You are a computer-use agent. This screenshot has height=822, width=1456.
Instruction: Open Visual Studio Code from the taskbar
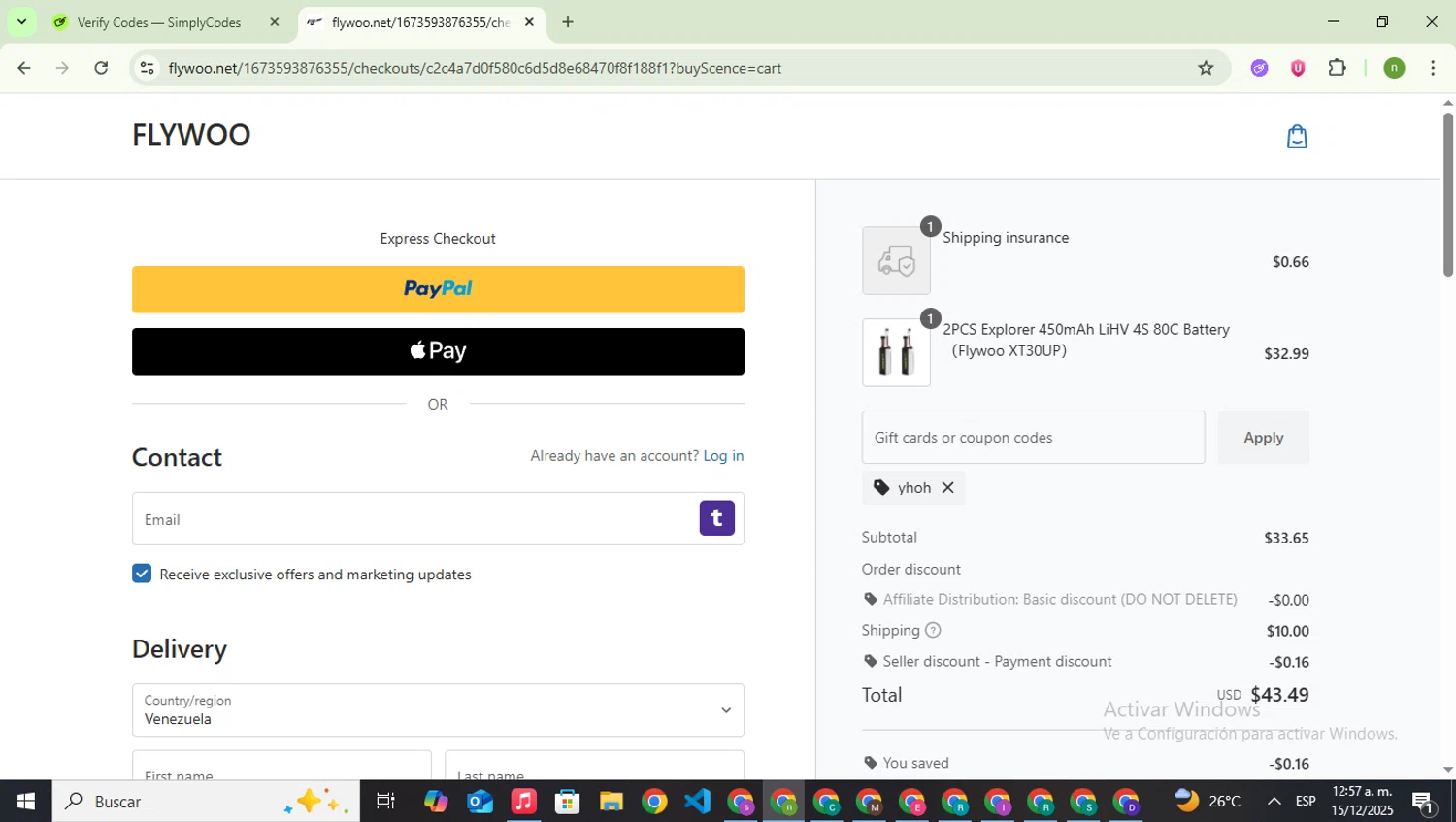tap(697, 802)
